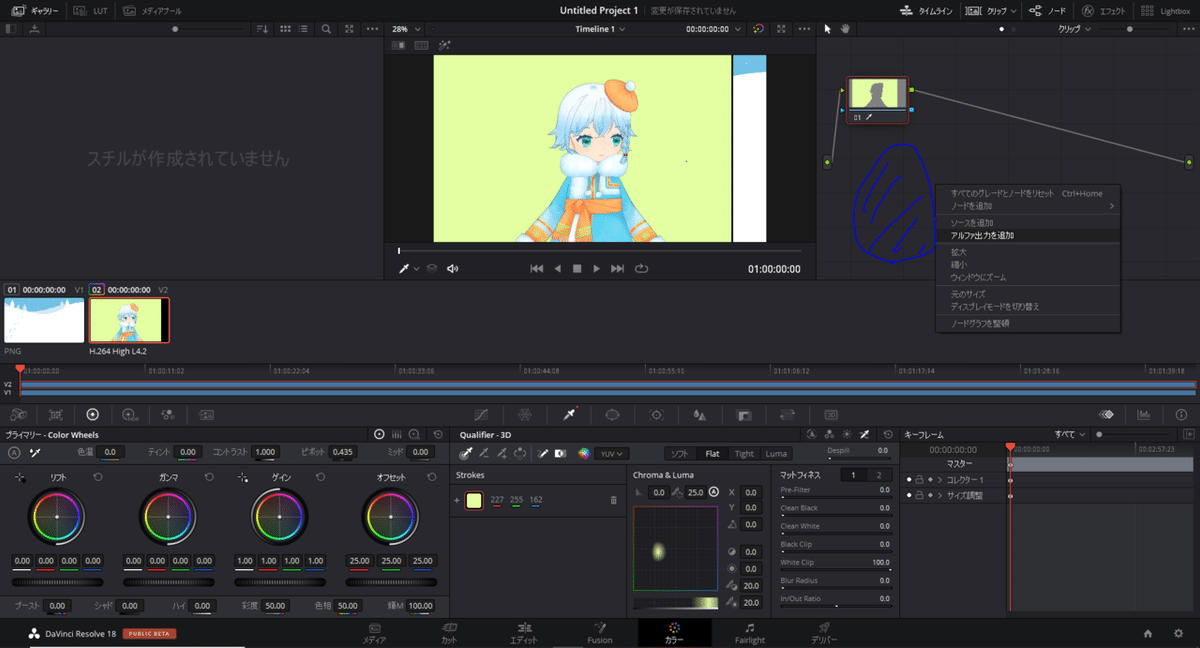Choose ノードを追加 submenu

[x=1028, y=205]
